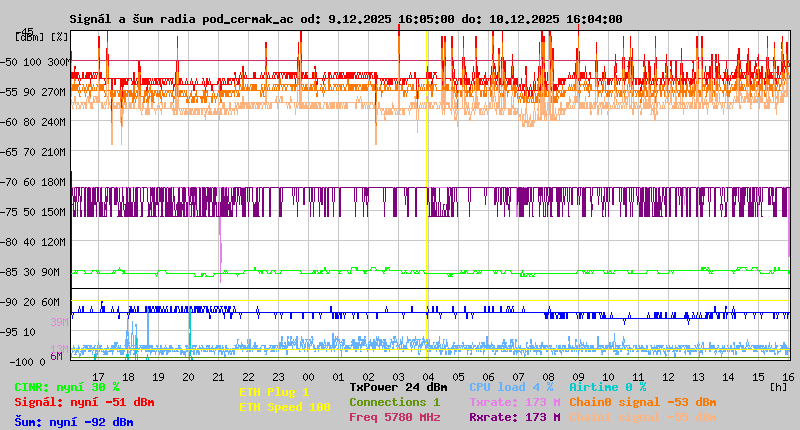Screen dimensions: 800x430
Task: Click the yellow vertical marker at hour 04
Action: tap(427, 194)
